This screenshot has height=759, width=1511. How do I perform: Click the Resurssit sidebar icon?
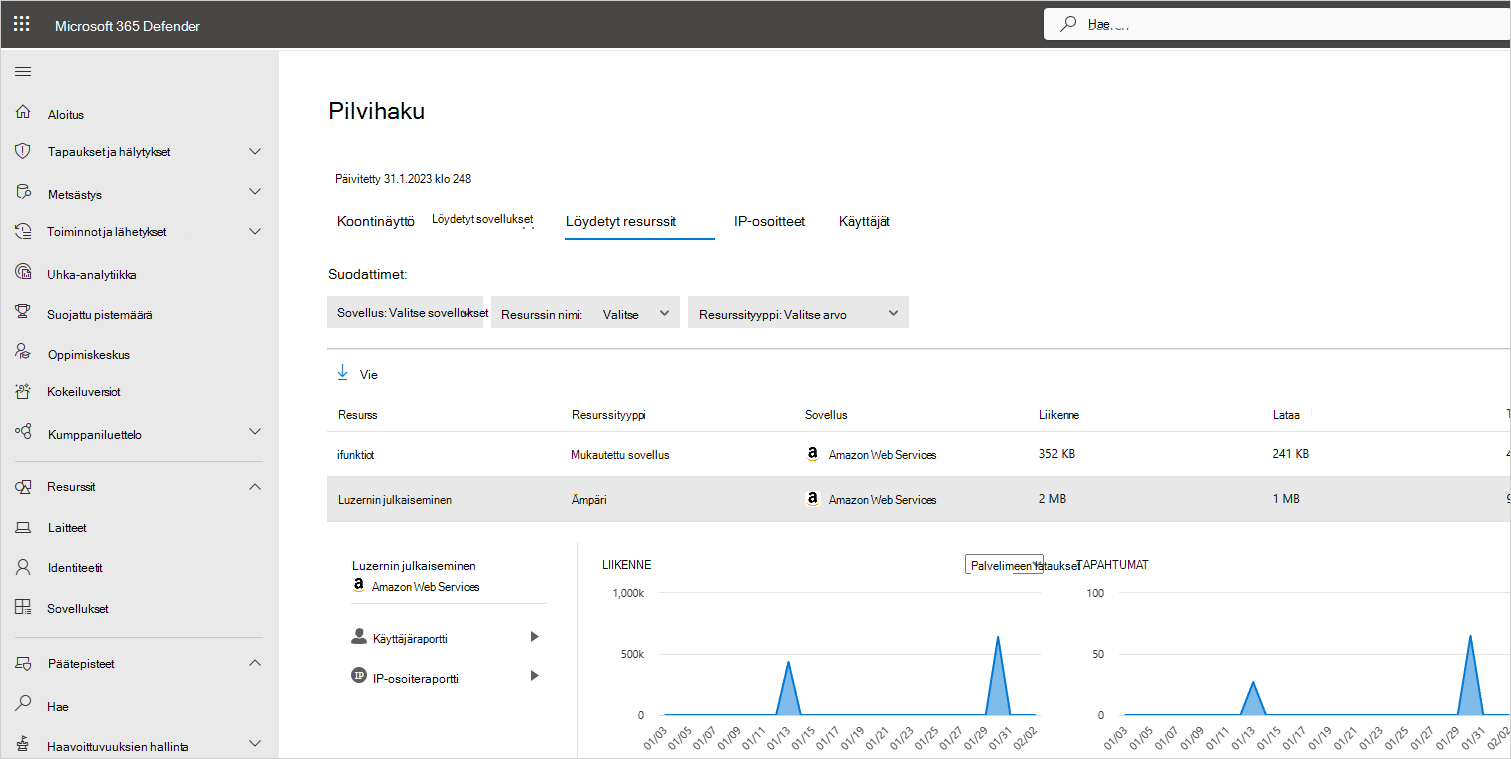pyautogui.click(x=24, y=486)
